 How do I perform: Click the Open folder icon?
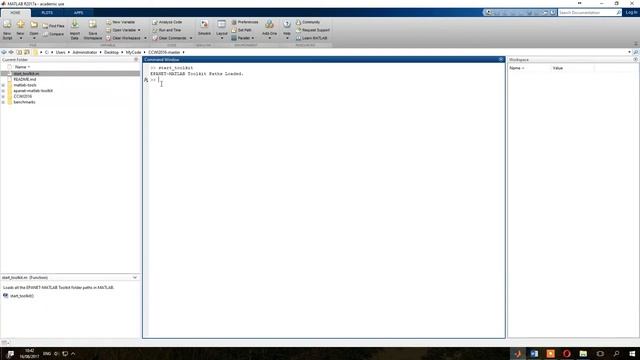coord(34,25)
